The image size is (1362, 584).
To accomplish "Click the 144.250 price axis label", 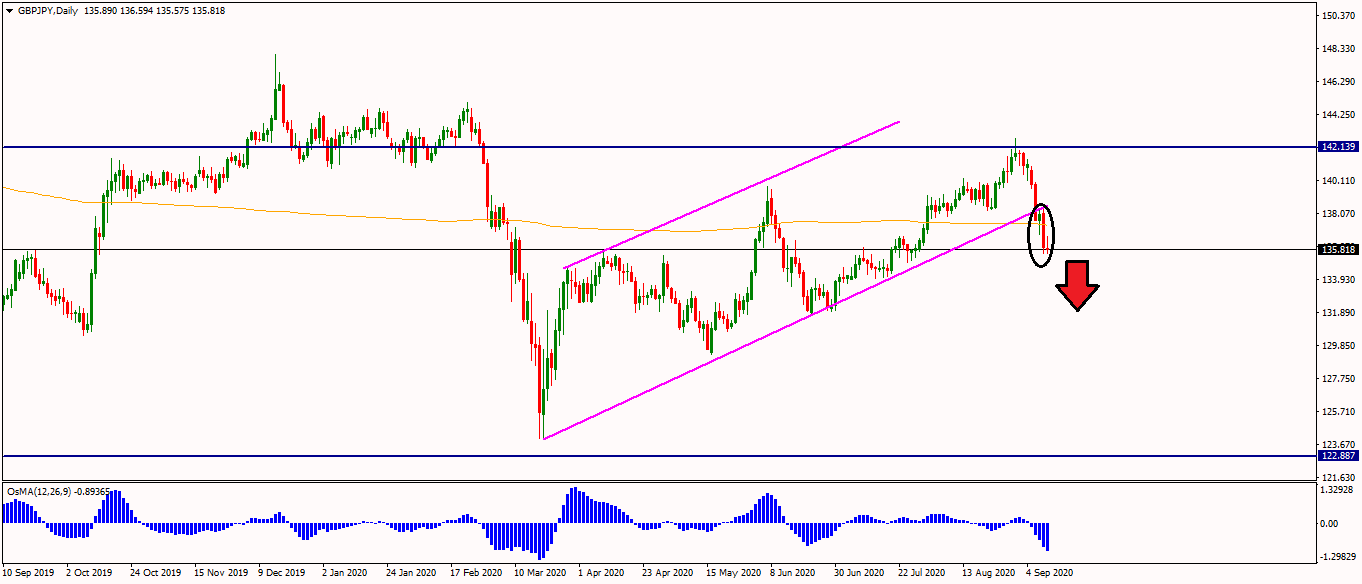I will [x=1338, y=115].
